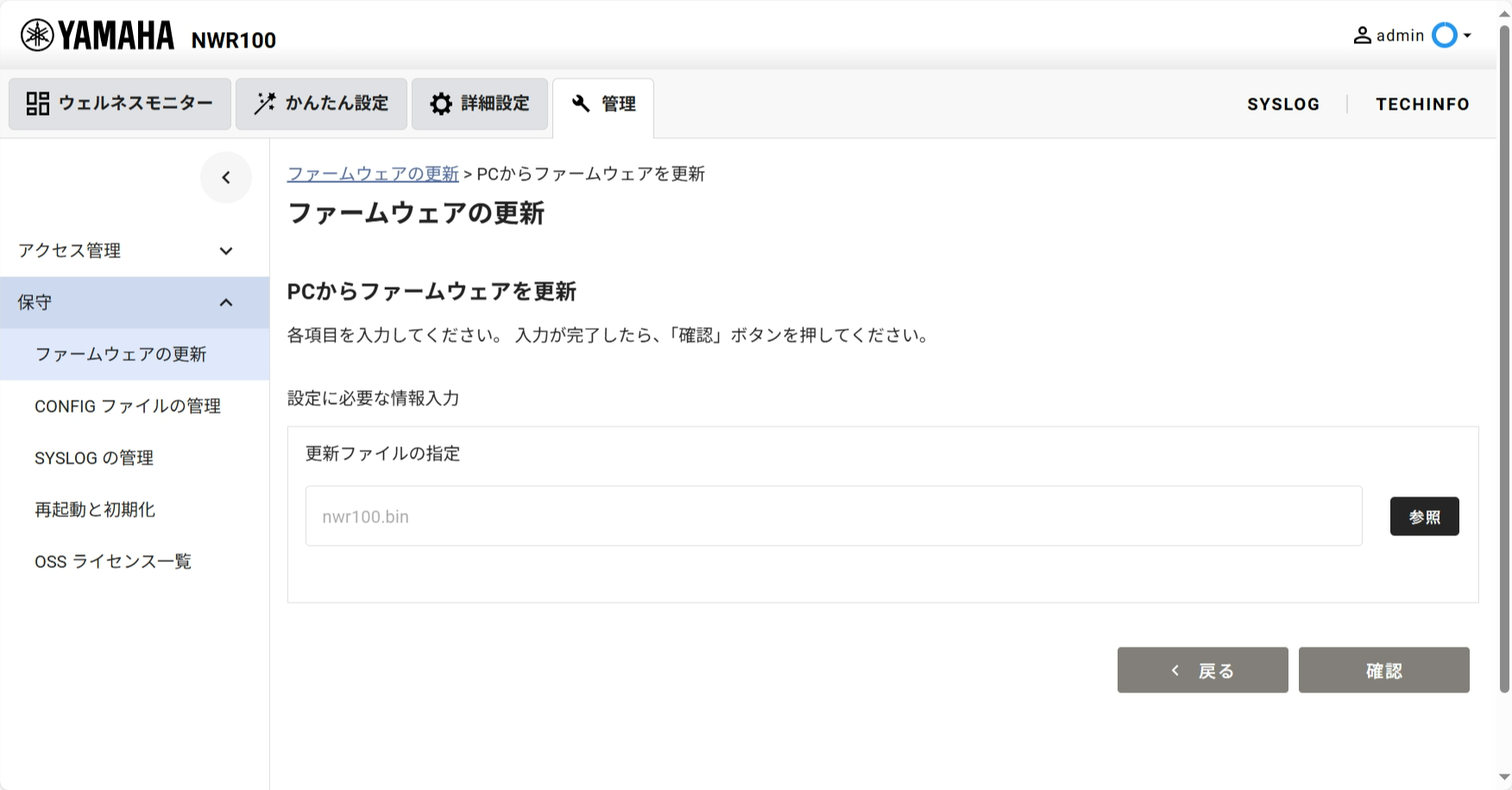Click the Yamaha logo in the header
The height and width of the screenshot is (790, 1512).
(x=97, y=35)
